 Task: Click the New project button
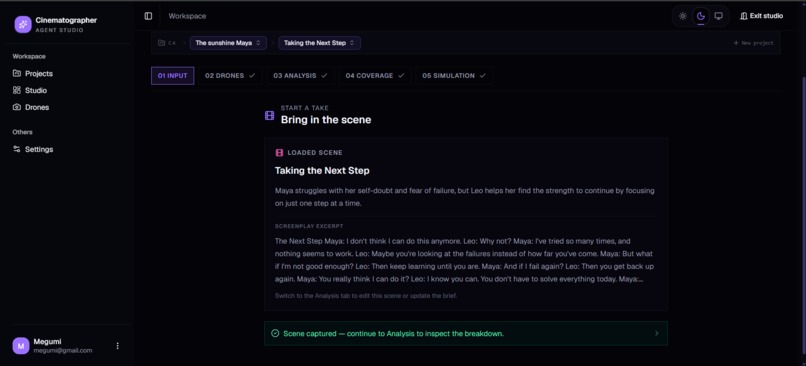753,43
